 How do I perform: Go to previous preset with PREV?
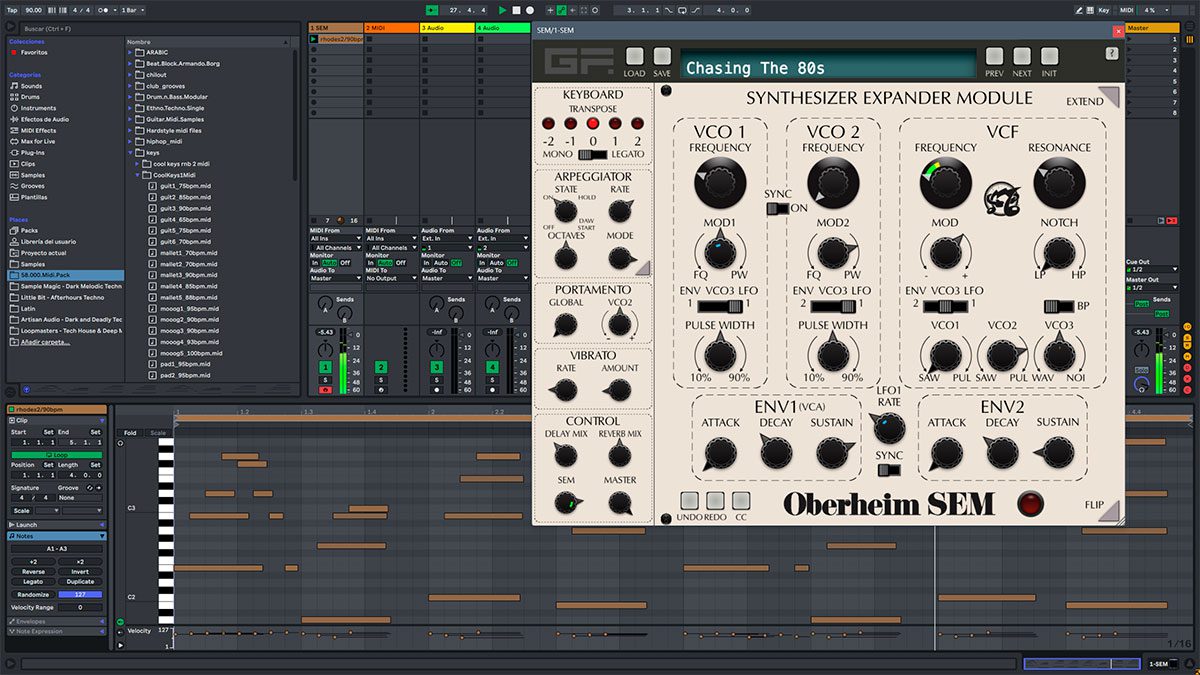994,57
